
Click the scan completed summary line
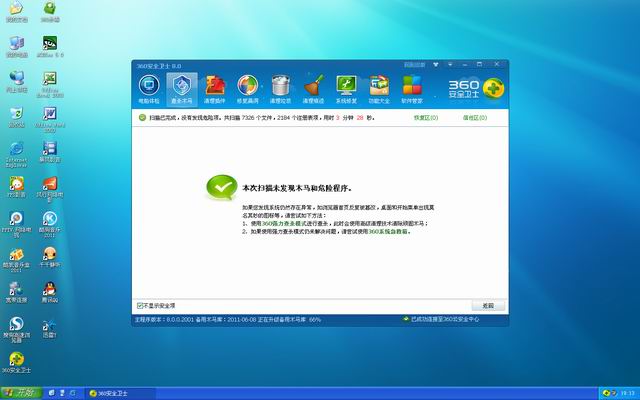(261, 118)
